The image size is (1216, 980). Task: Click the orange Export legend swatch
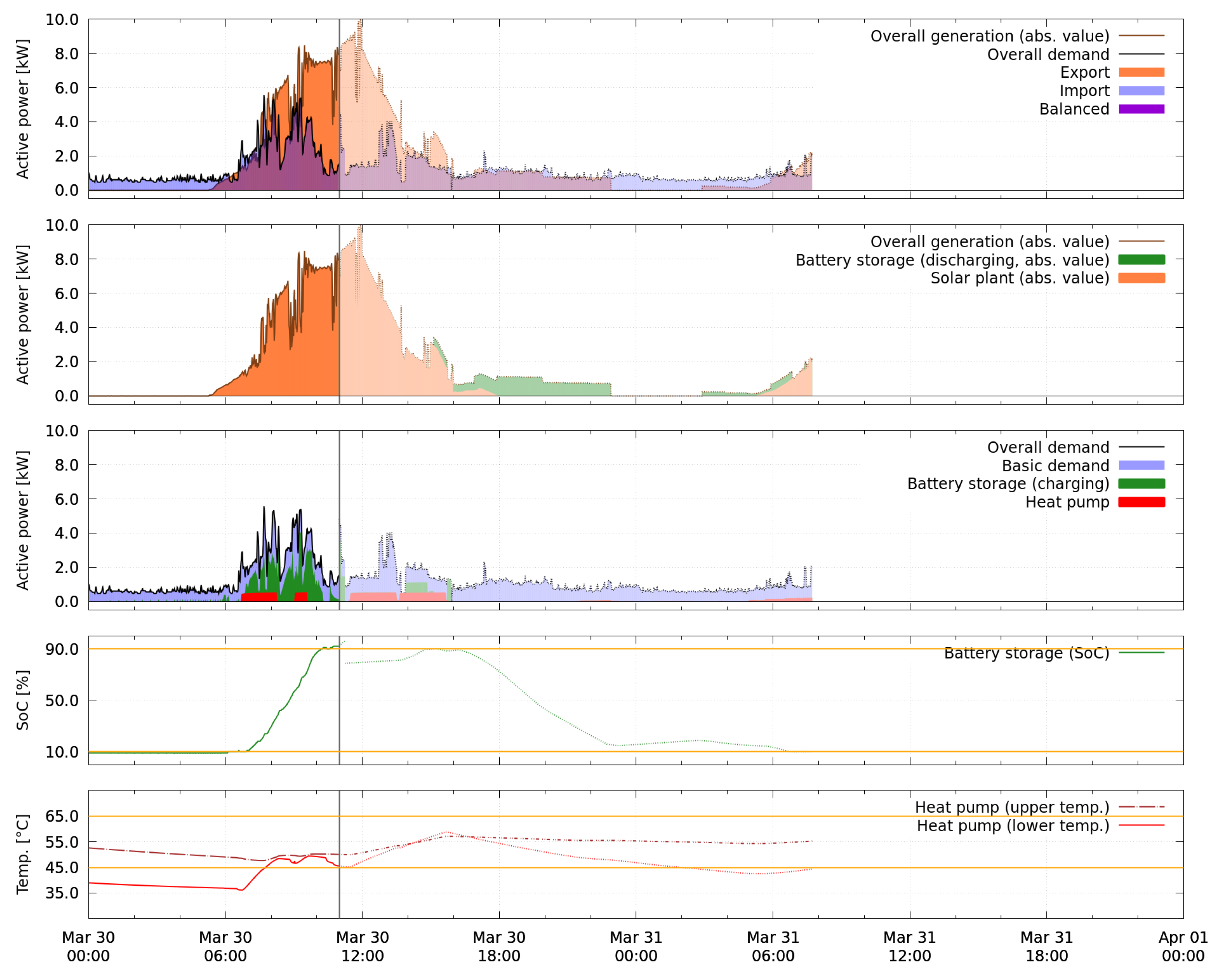point(1141,72)
